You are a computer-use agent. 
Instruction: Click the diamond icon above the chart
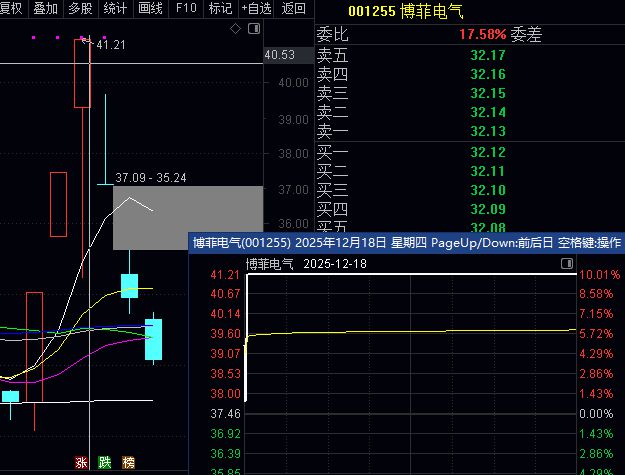pyautogui.click(x=235, y=29)
